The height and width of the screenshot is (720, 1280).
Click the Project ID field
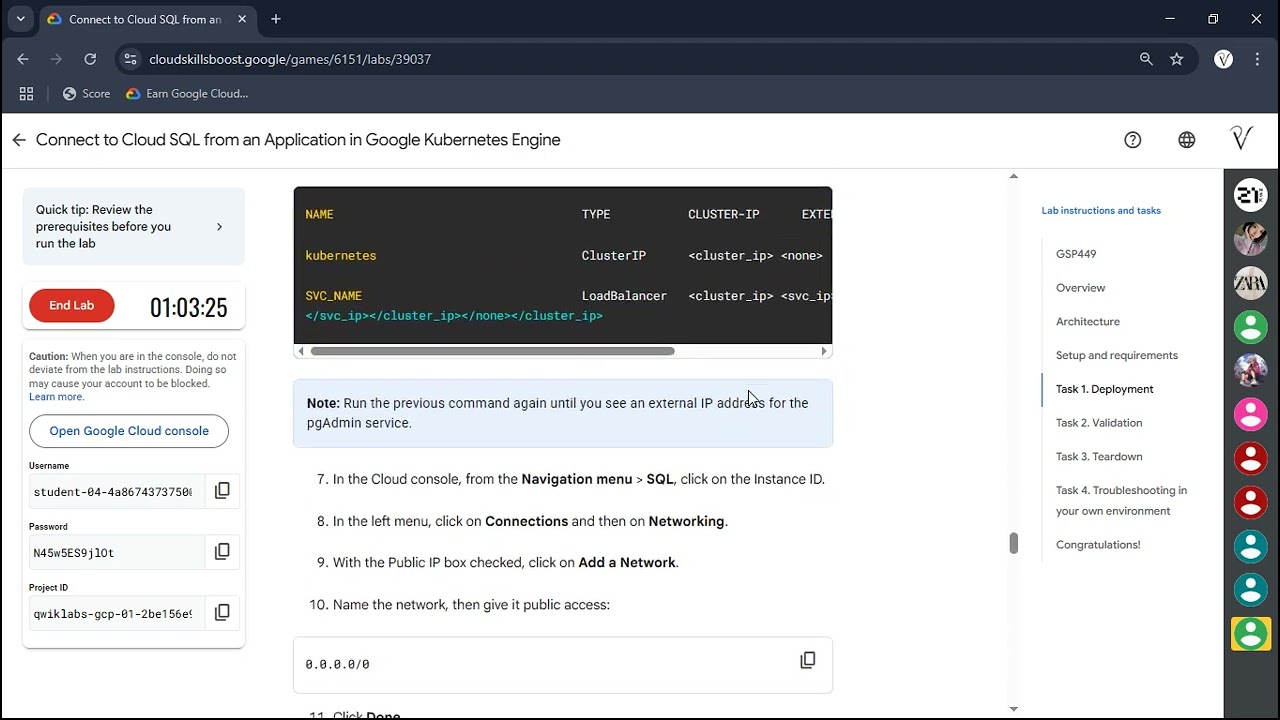tap(117, 613)
